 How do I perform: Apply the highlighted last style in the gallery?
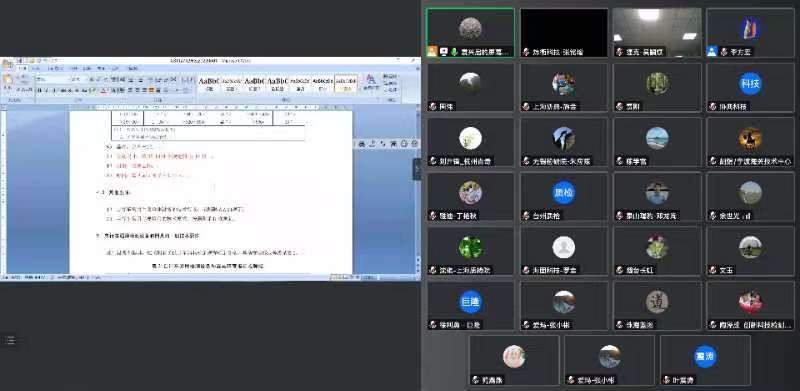[x=346, y=83]
